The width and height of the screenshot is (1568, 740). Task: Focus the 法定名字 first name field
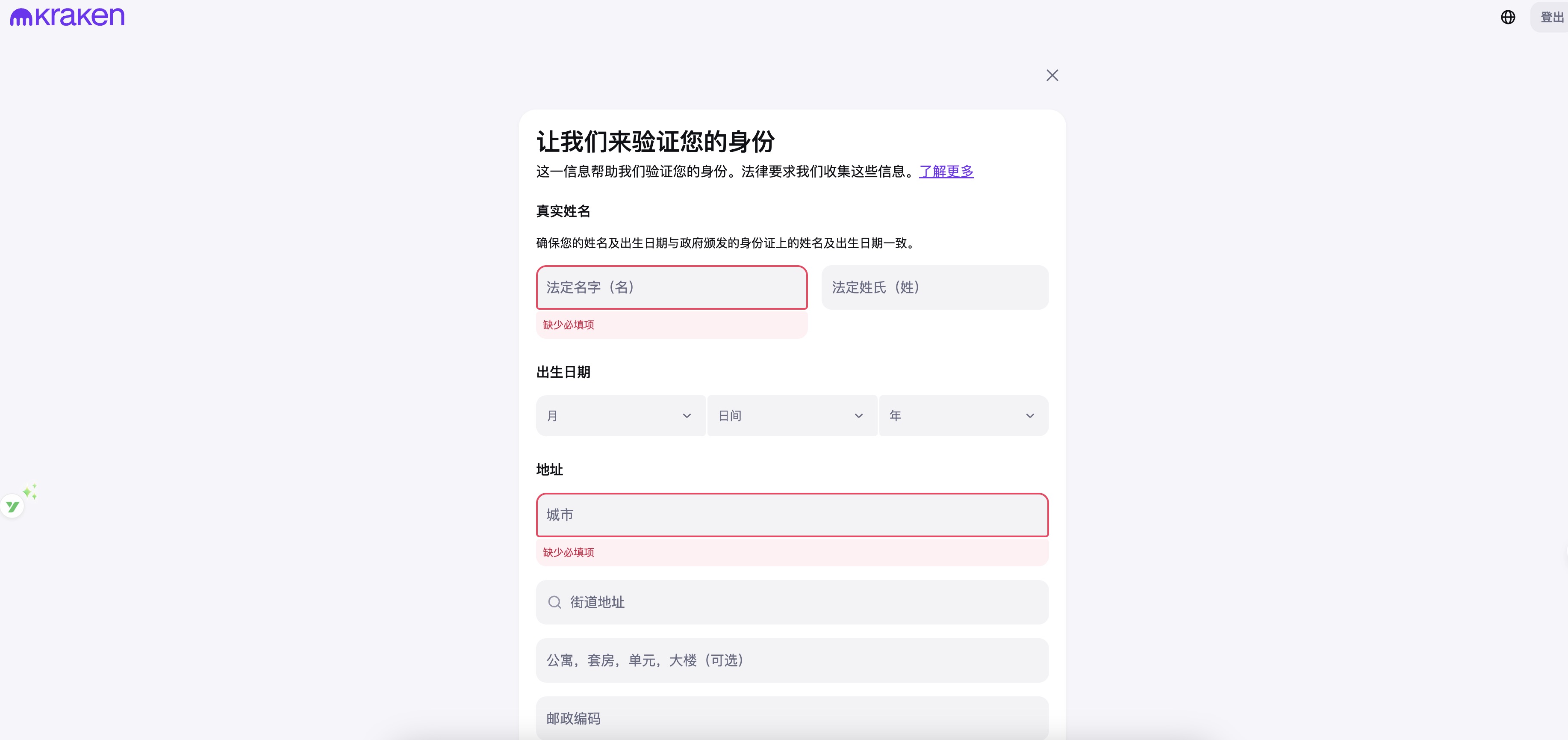[x=672, y=287]
